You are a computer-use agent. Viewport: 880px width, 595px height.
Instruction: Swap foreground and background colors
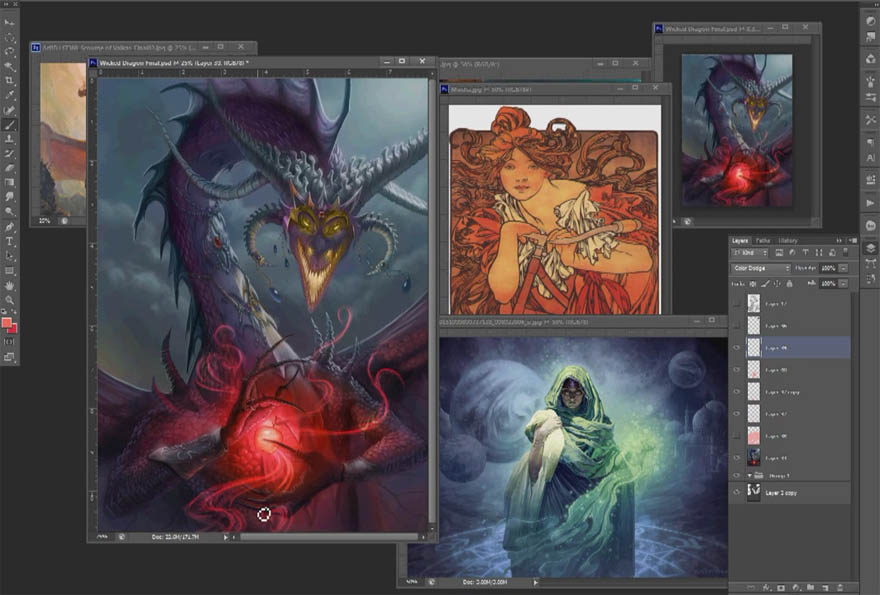13,312
